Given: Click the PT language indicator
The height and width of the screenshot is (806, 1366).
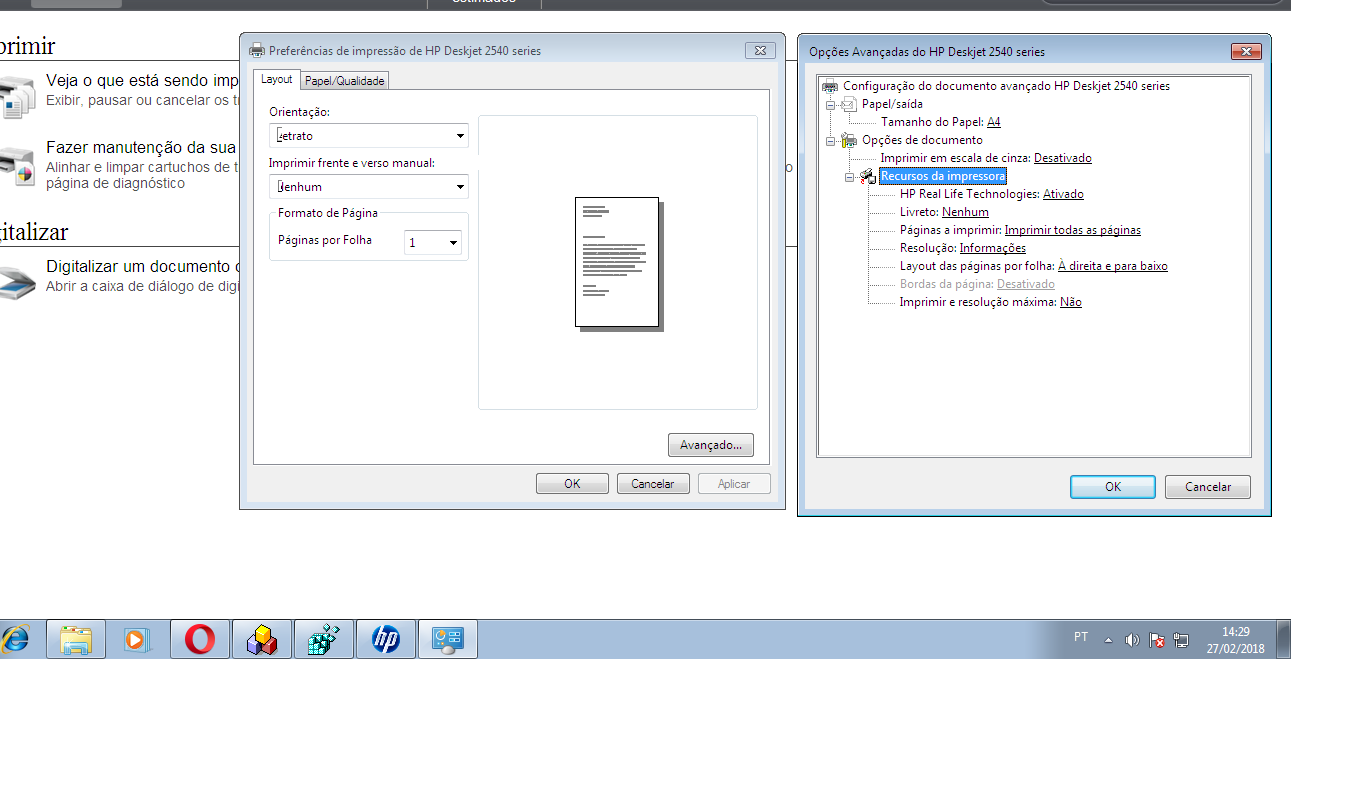Looking at the screenshot, I should pos(1081,637).
